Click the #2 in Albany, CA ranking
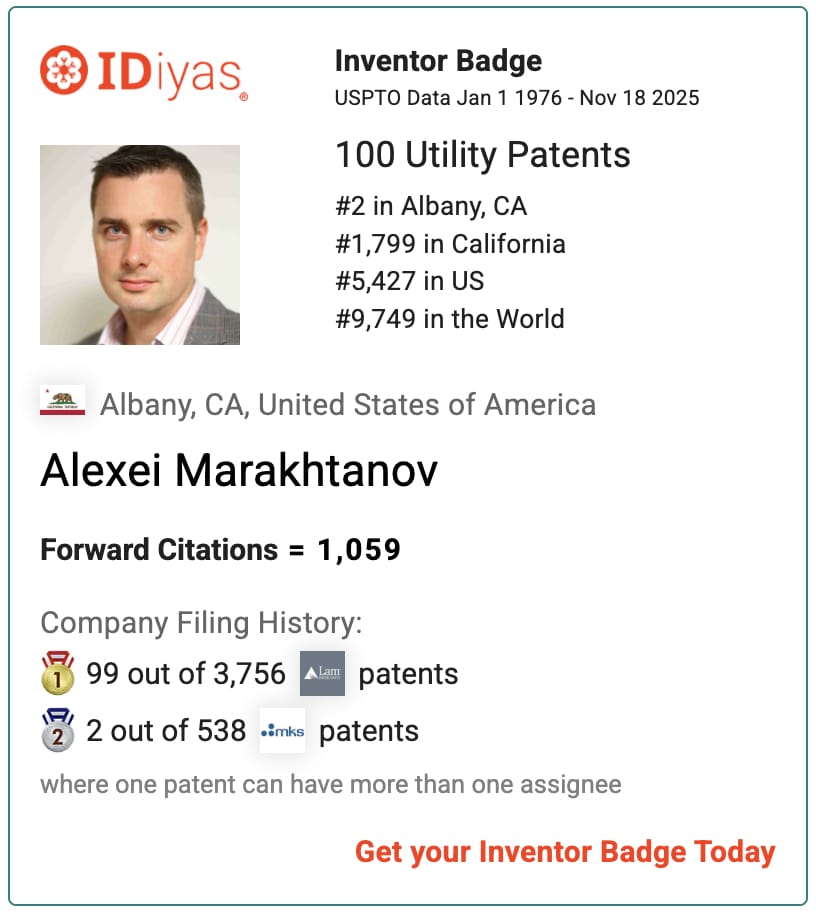 [430, 207]
